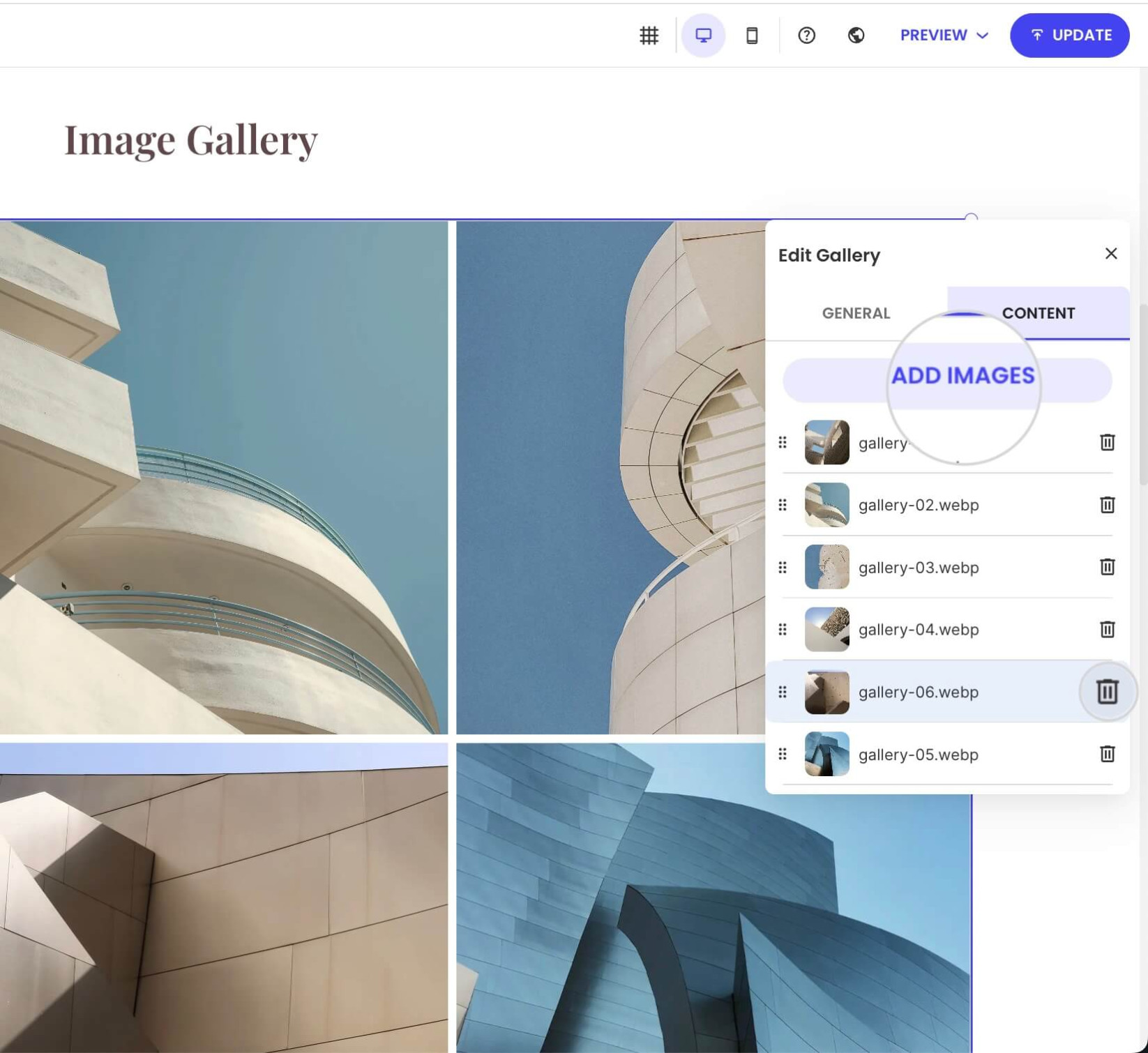
Task: Delete the first gallery image row
Action: point(1107,442)
